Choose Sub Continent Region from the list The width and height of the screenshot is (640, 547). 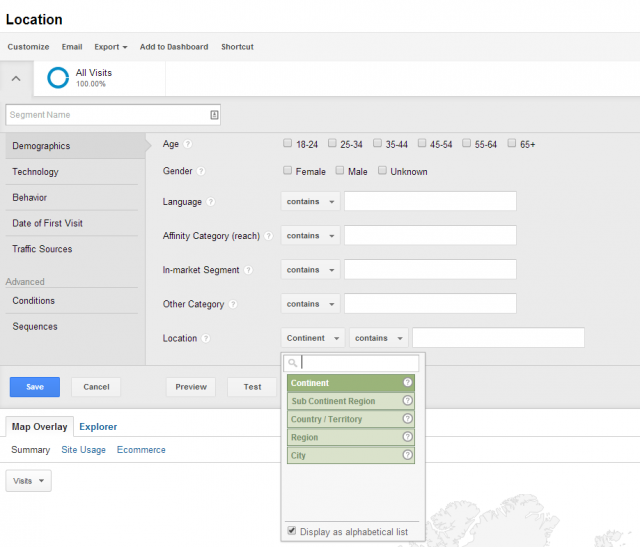(x=351, y=401)
